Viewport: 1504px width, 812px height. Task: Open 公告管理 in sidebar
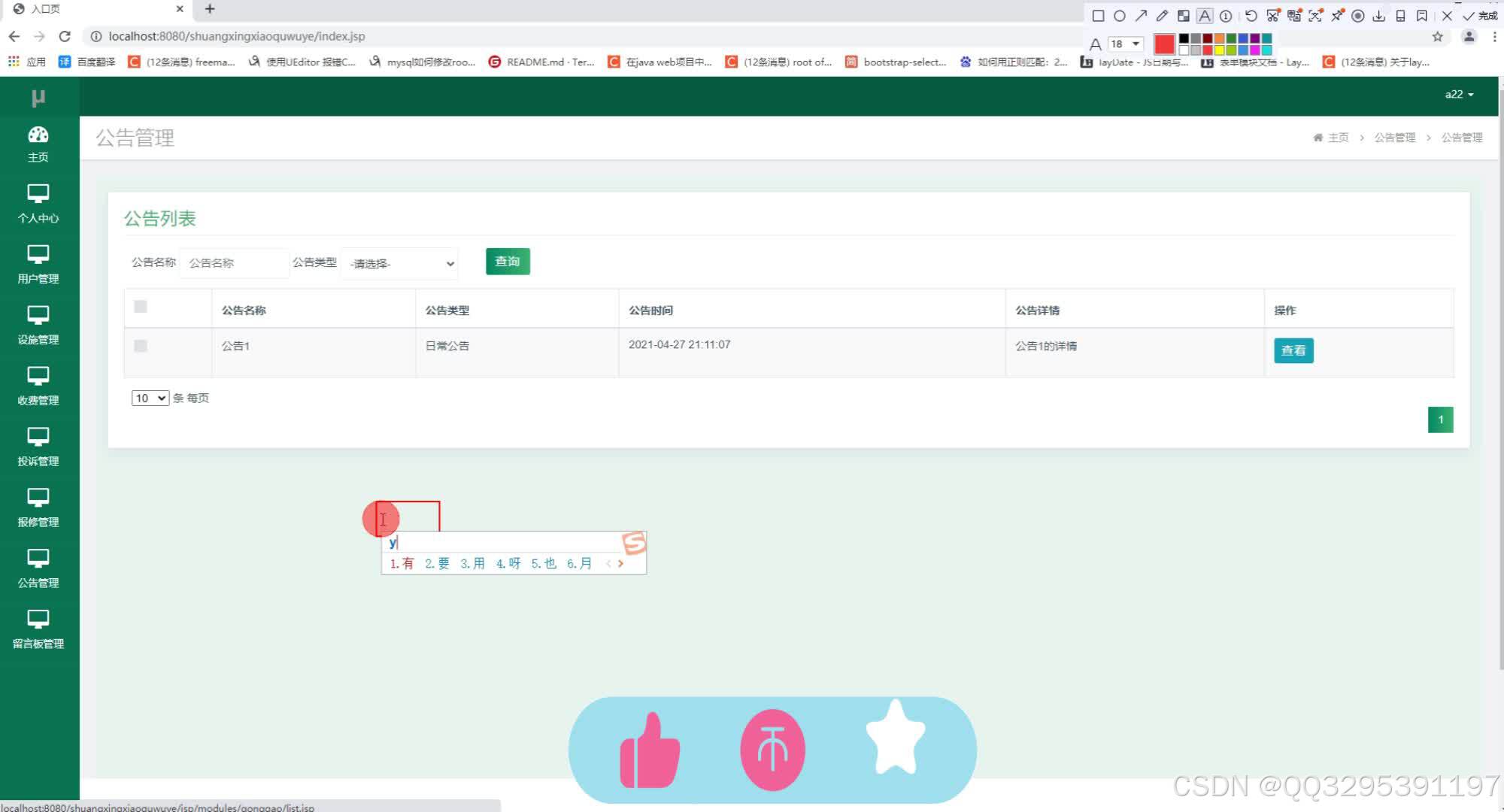coord(38,569)
